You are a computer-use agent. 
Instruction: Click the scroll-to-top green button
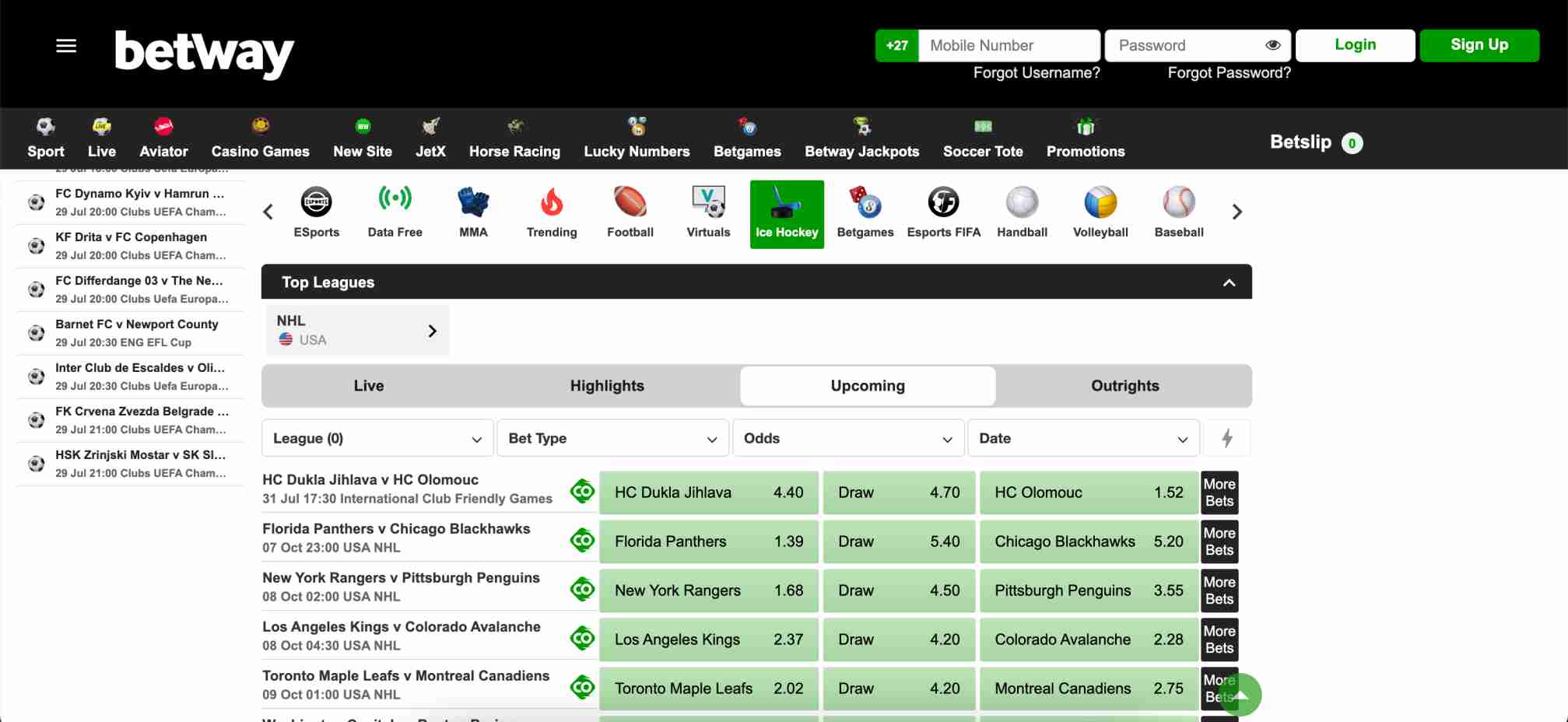click(1240, 695)
